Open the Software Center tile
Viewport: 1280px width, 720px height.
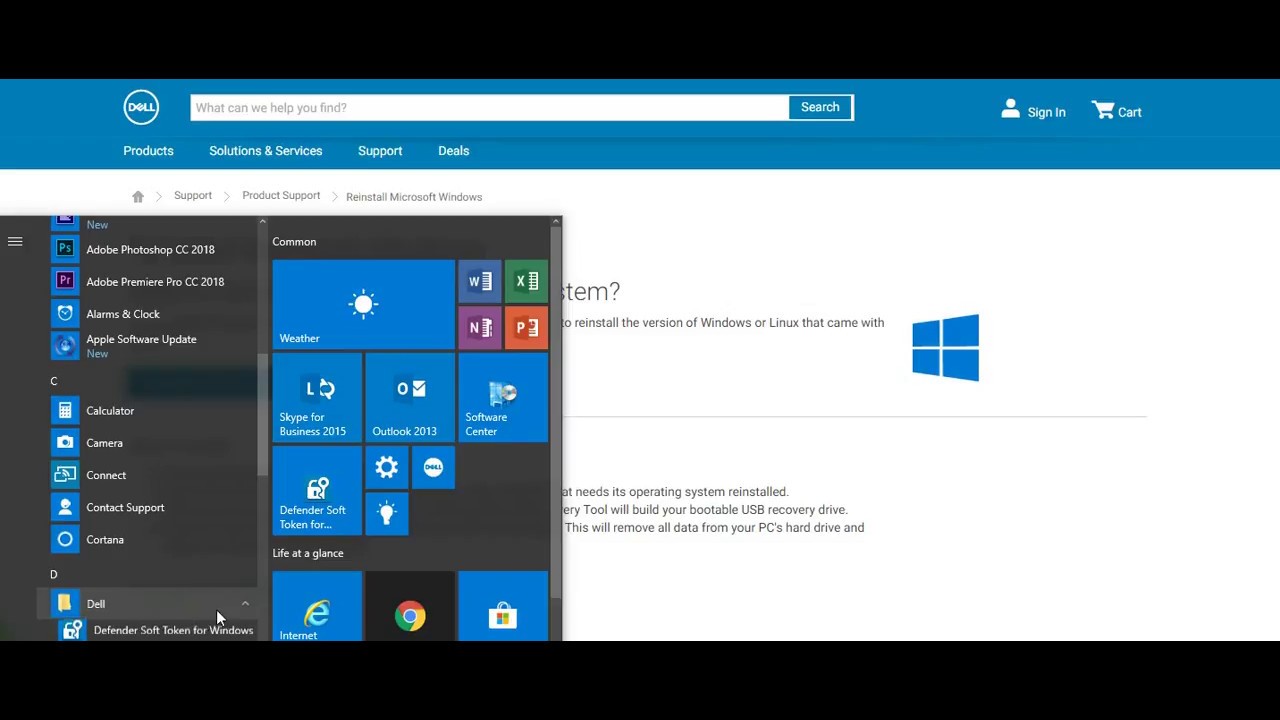(503, 398)
